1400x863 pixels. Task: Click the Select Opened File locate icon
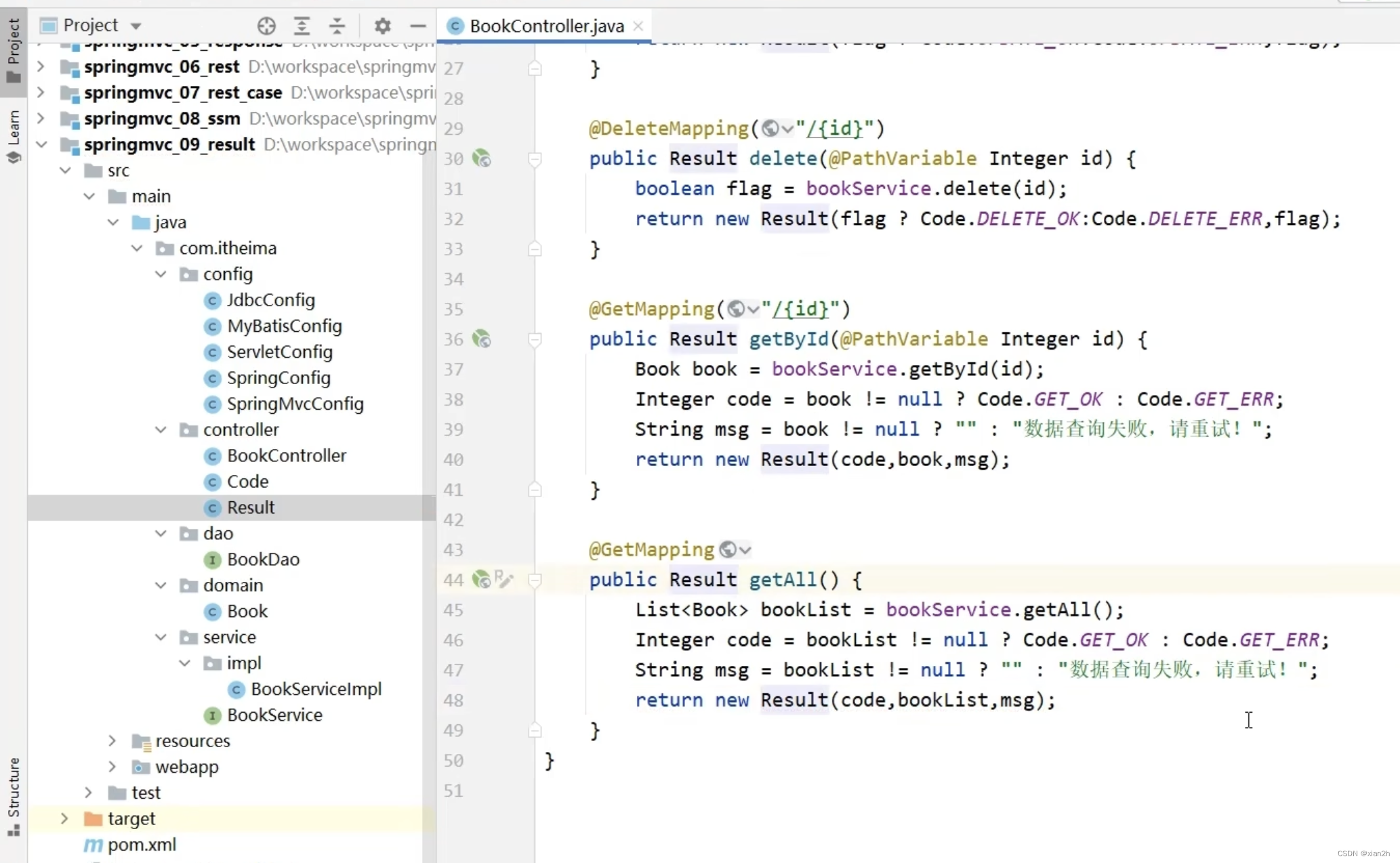[x=266, y=26]
